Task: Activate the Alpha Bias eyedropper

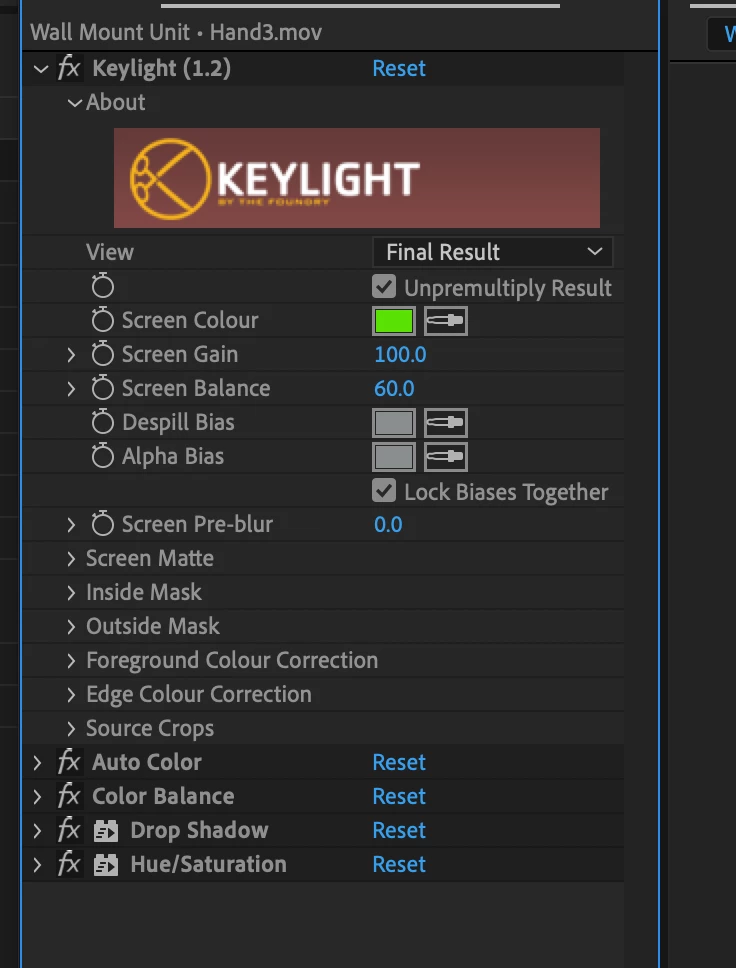Action: [446, 457]
